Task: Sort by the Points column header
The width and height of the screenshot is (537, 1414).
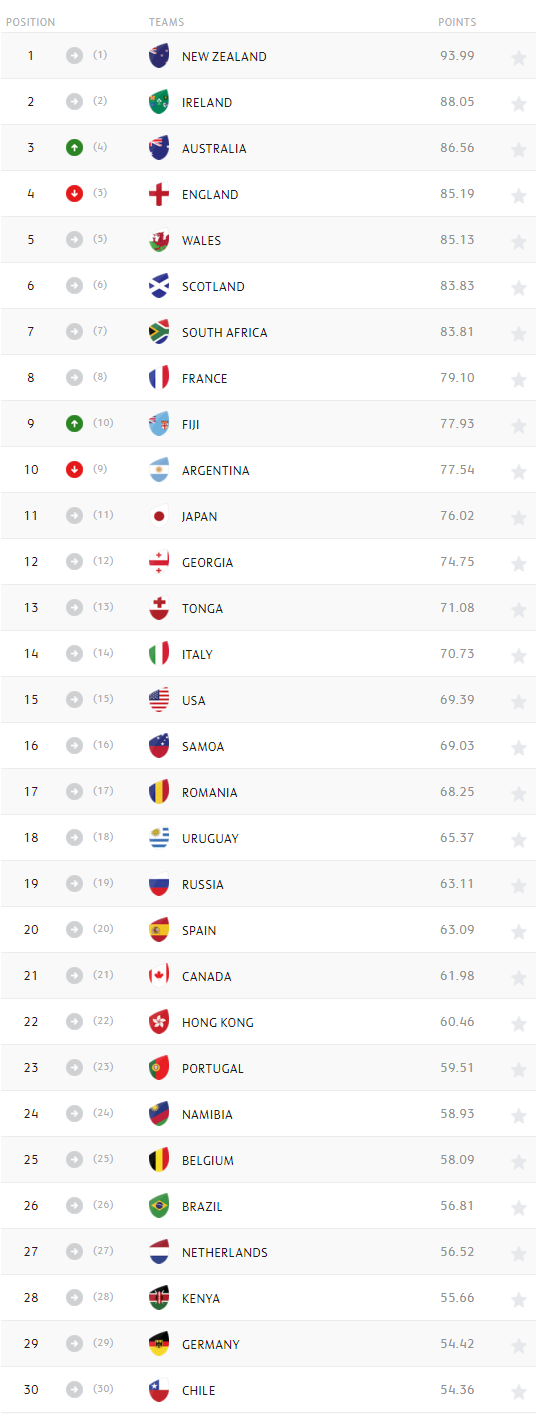Action: [457, 22]
